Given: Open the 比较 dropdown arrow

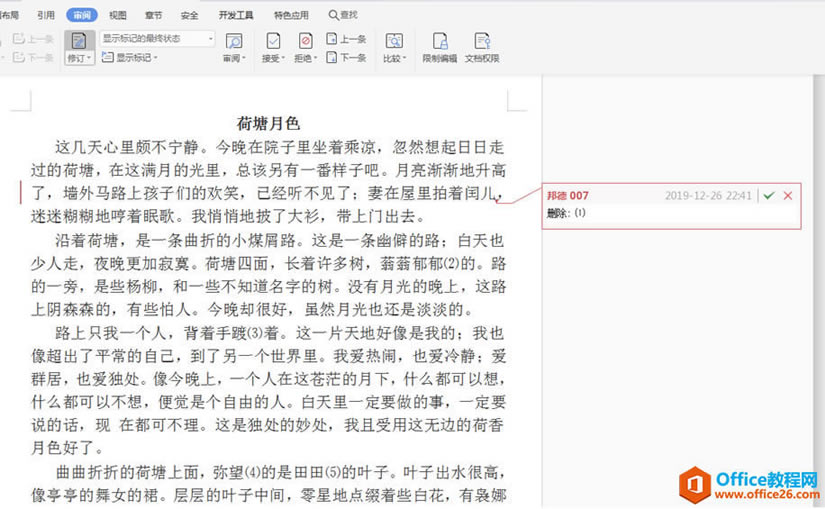Looking at the screenshot, I should pyautogui.click(x=405, y=58).
